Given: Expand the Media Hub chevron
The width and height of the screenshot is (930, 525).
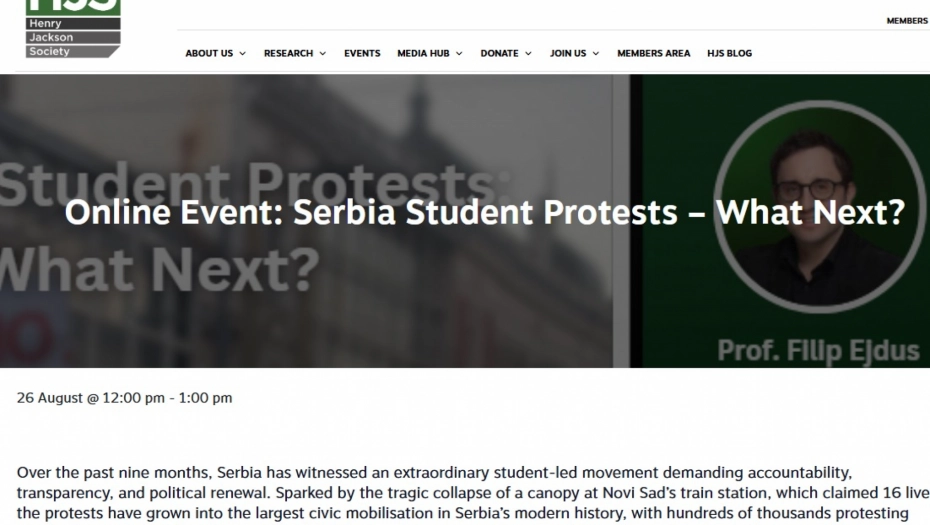Looking at the screenshot, I should (459, 54).
